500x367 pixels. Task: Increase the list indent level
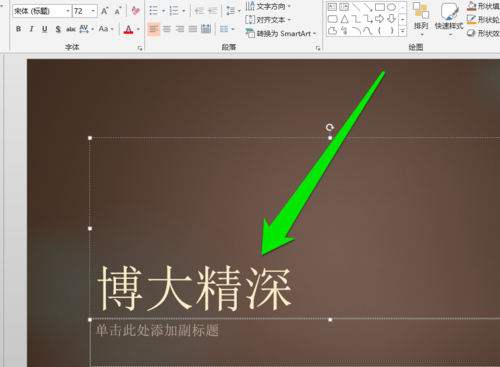click(x=212, y=11)
